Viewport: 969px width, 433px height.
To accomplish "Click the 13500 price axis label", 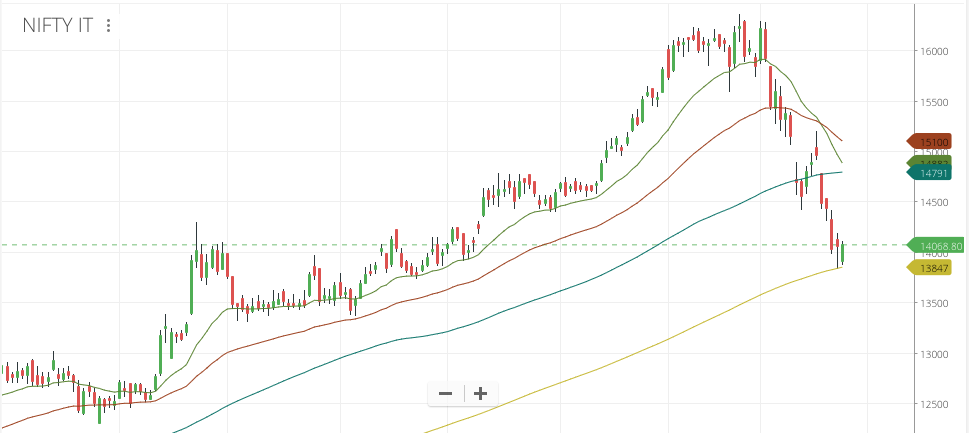I will pyautogui.click(x=935, y=303).
